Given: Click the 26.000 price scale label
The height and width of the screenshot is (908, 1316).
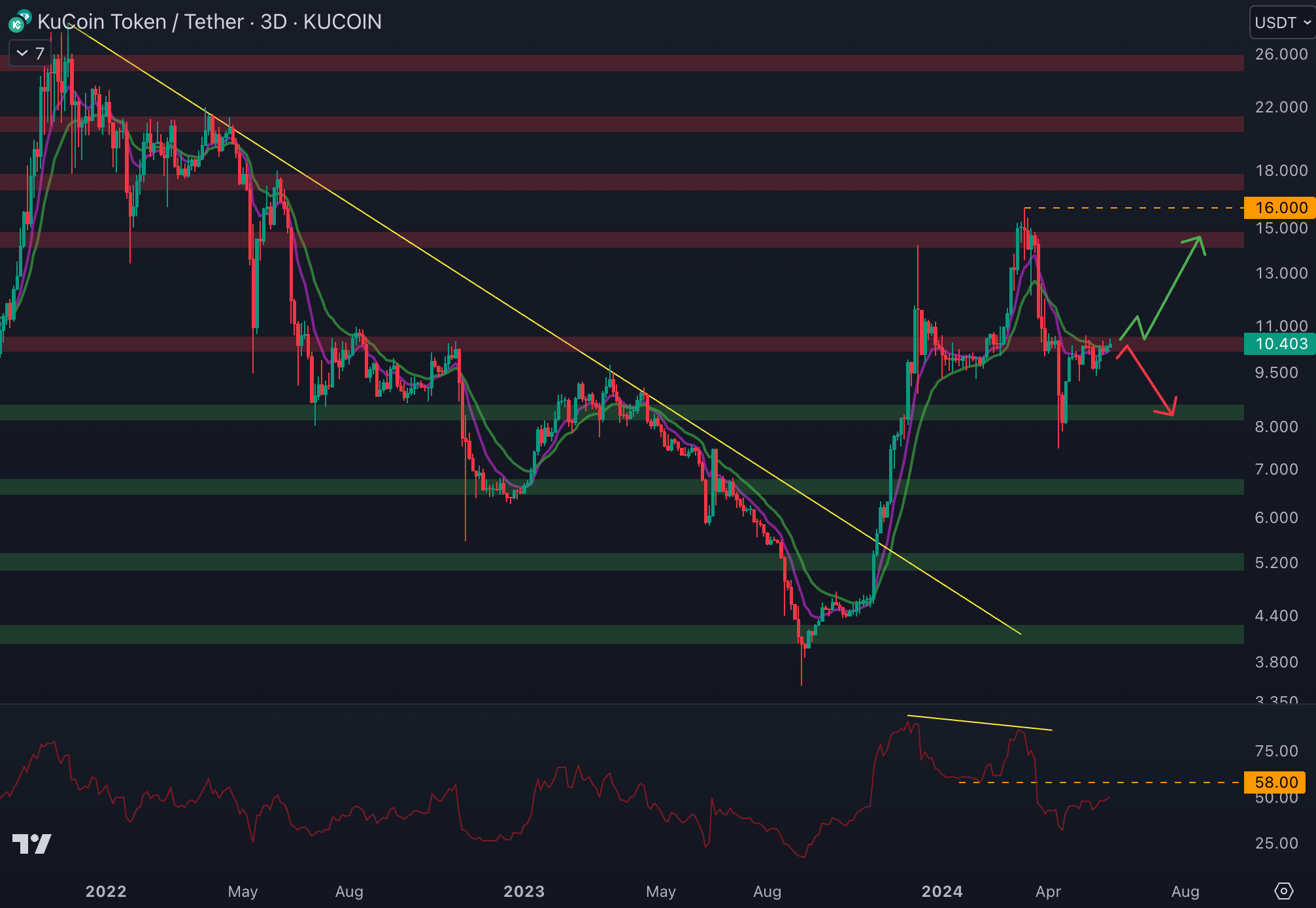Looking at the screenshot, I should click(x=1281, y=54).
